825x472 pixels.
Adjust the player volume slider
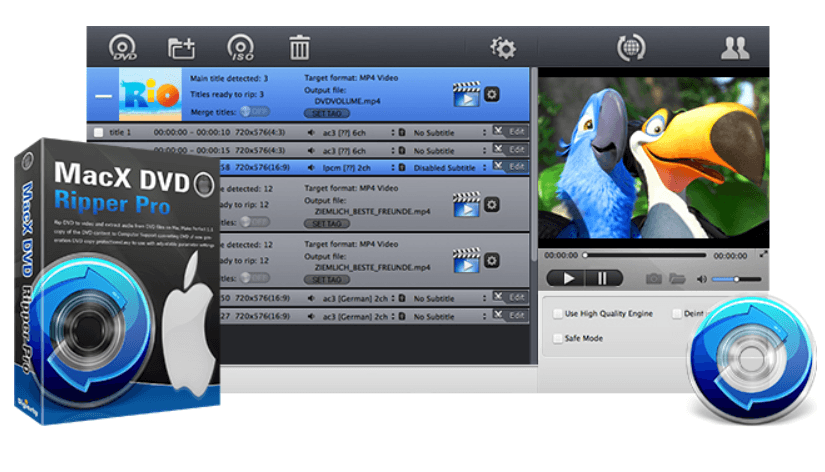pos(736,279)
